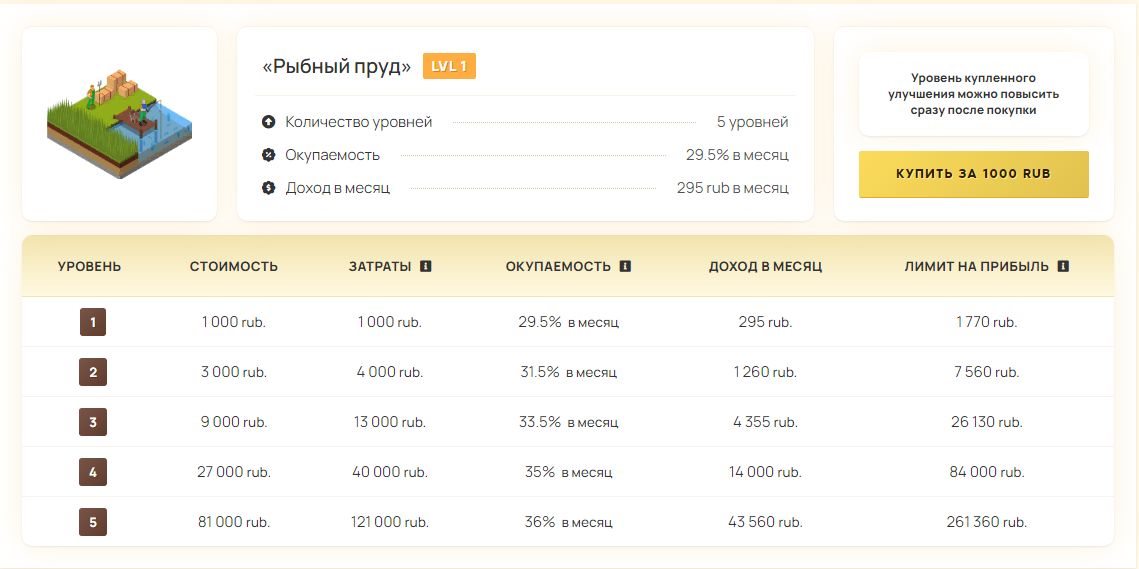The image size is (1139, 569).
Task: Click the 43 560 rub. income cell
Action: pyautogui.click(x=766, y=522)
